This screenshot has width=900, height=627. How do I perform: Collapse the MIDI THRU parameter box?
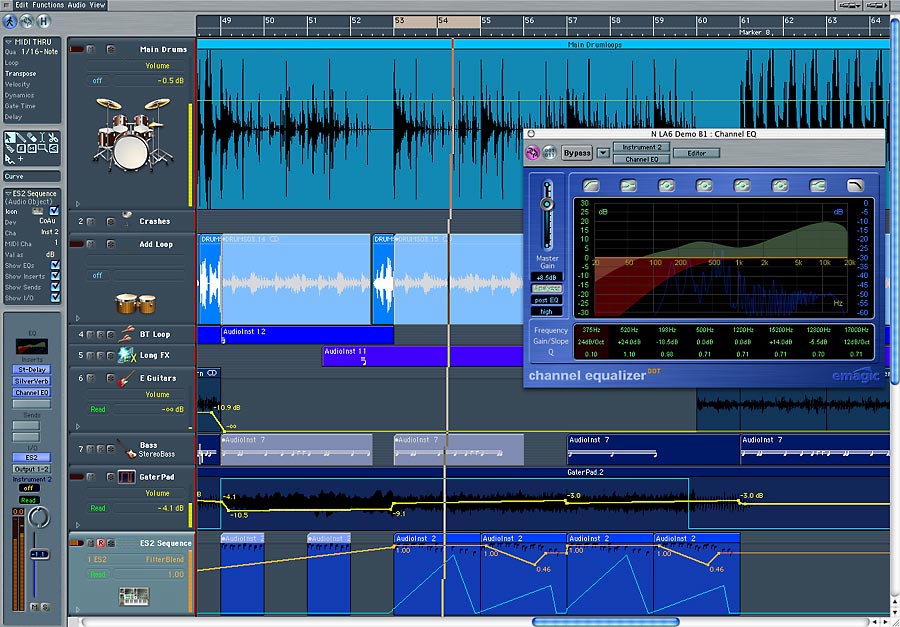coord(7,42)
